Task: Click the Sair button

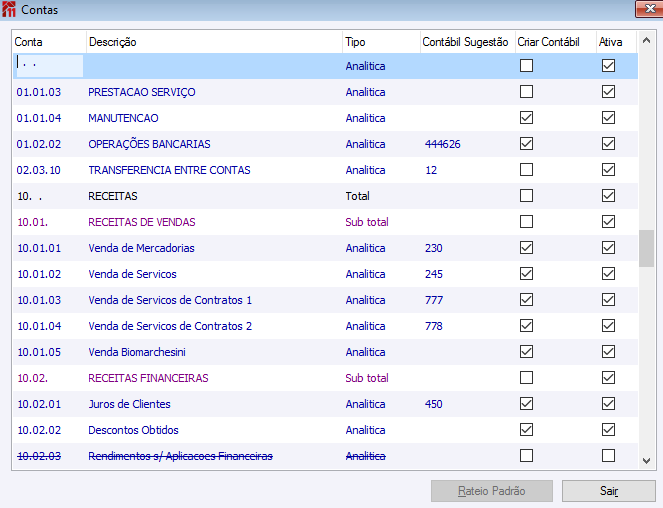Action: (608, 491)
